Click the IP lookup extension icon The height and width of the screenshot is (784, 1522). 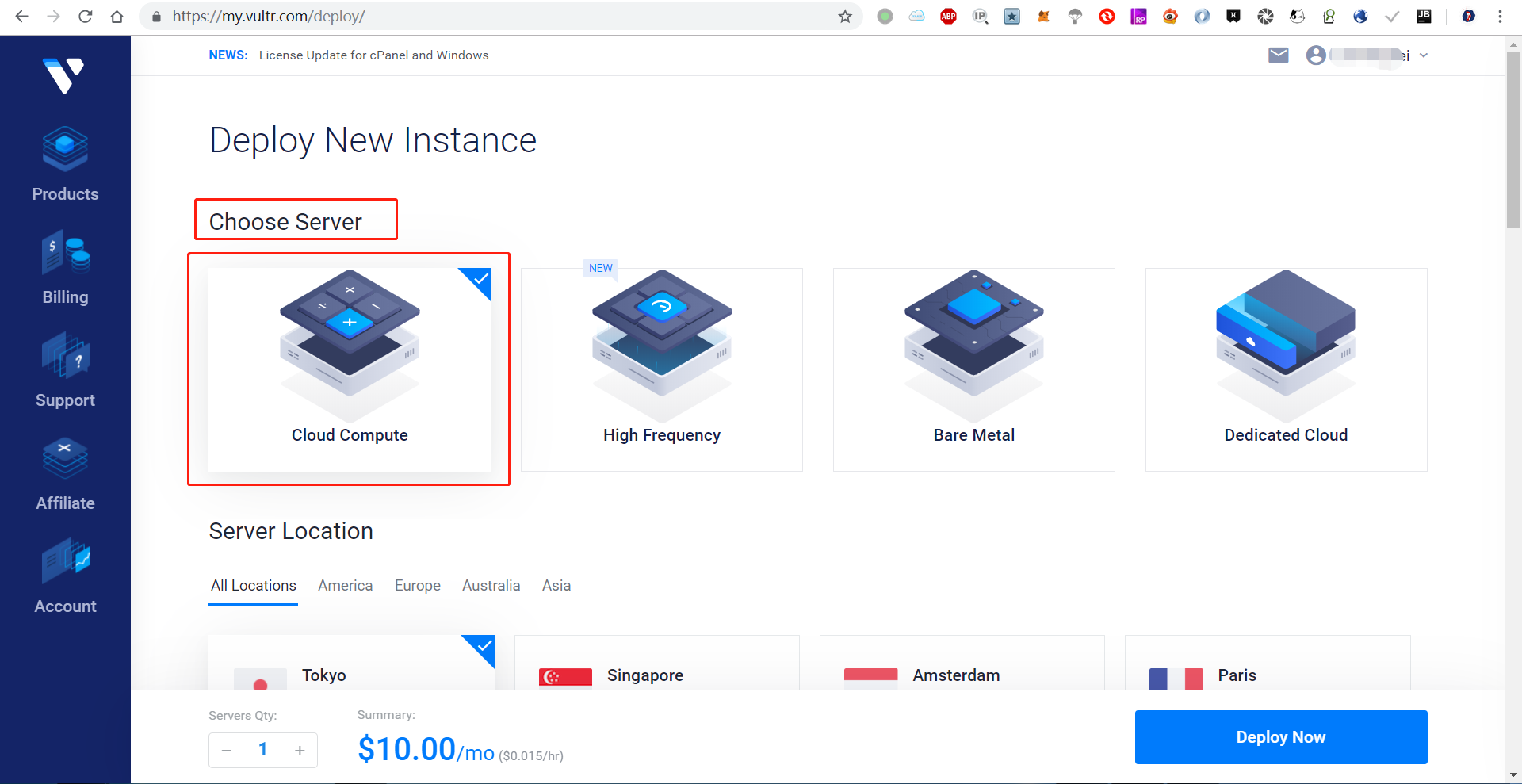980,17
